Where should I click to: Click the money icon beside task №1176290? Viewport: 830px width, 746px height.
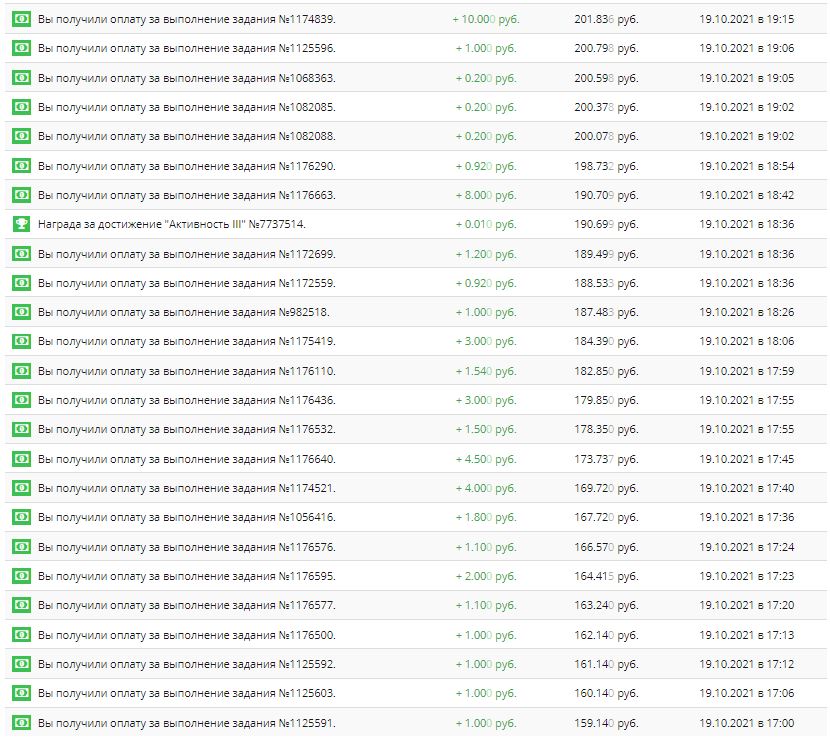[x=22, y=166]
